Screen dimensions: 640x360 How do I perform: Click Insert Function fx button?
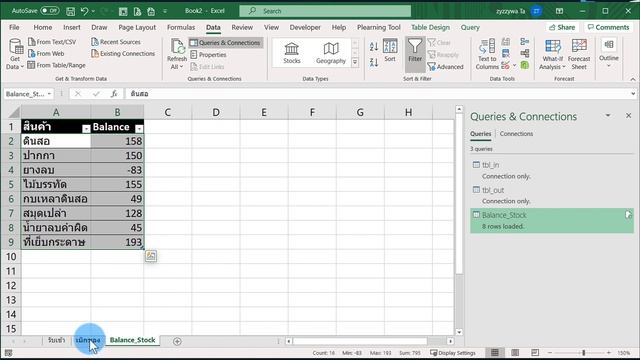tap(114, 94)
